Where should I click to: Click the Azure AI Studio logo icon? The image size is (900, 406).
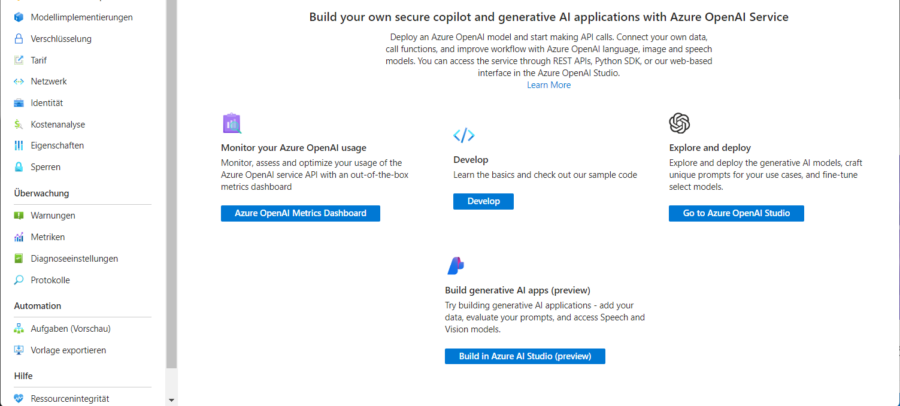(x=455, y=265)
